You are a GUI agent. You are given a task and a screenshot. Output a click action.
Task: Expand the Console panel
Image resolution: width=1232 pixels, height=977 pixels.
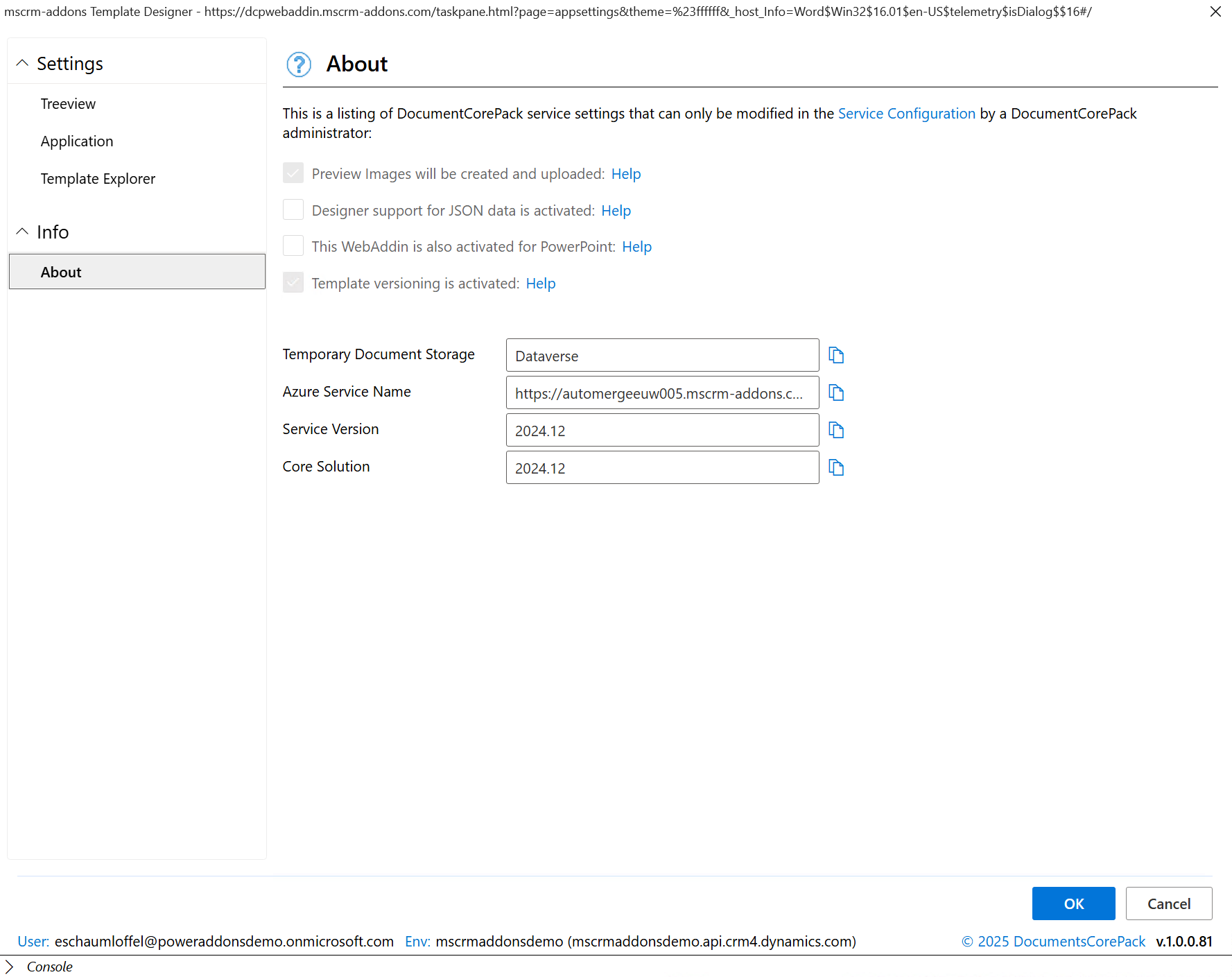tap(10, 967)
